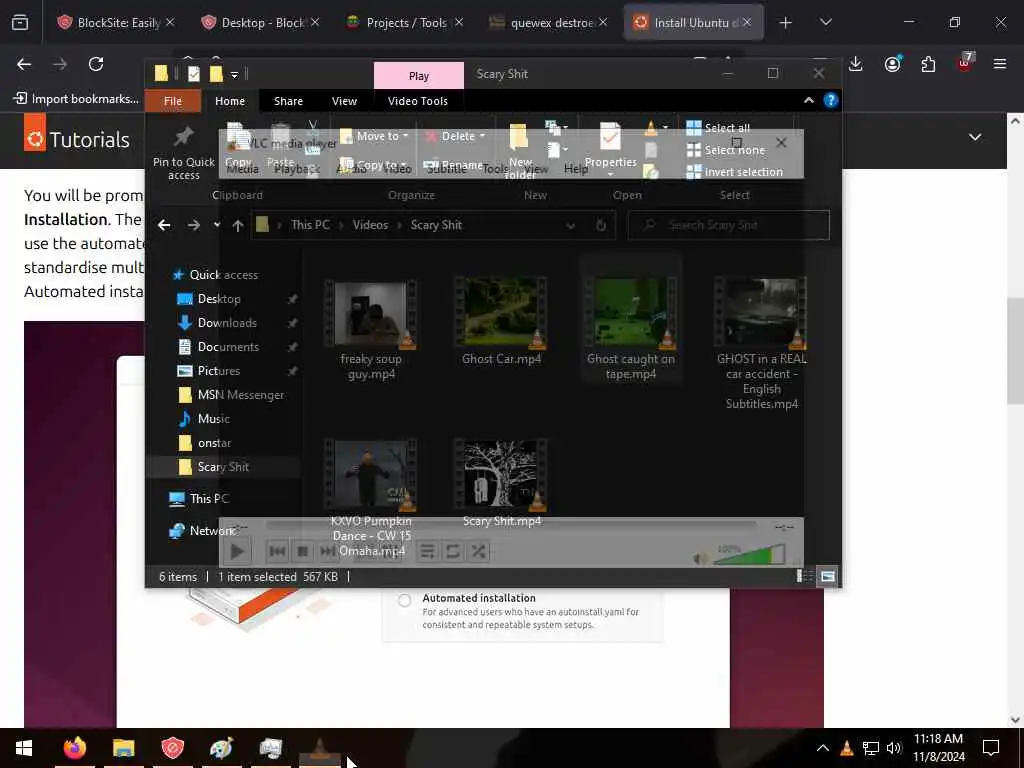
Task: Select the pink Play contextual tab
Action: (419, 76)
